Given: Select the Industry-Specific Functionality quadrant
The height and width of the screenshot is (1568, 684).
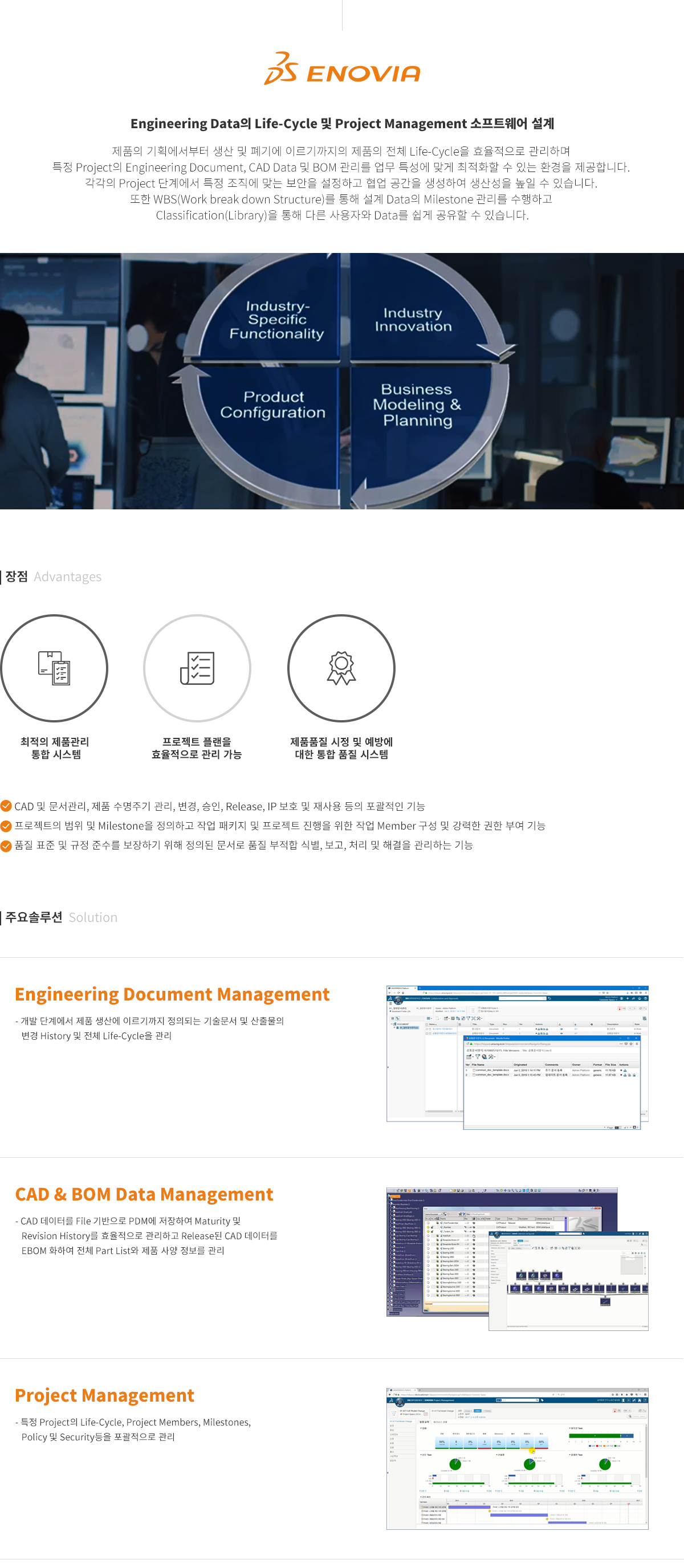Looking at the screenshot, I should pyautogui.click(x=276, y=320).
